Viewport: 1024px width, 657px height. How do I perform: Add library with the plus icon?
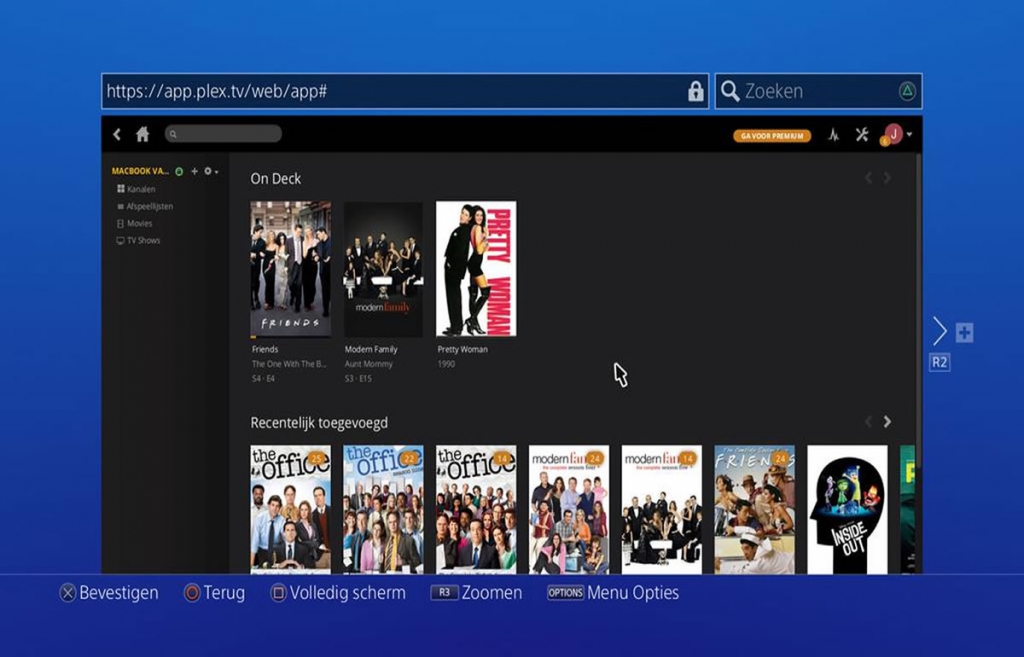tap(194, 171)
